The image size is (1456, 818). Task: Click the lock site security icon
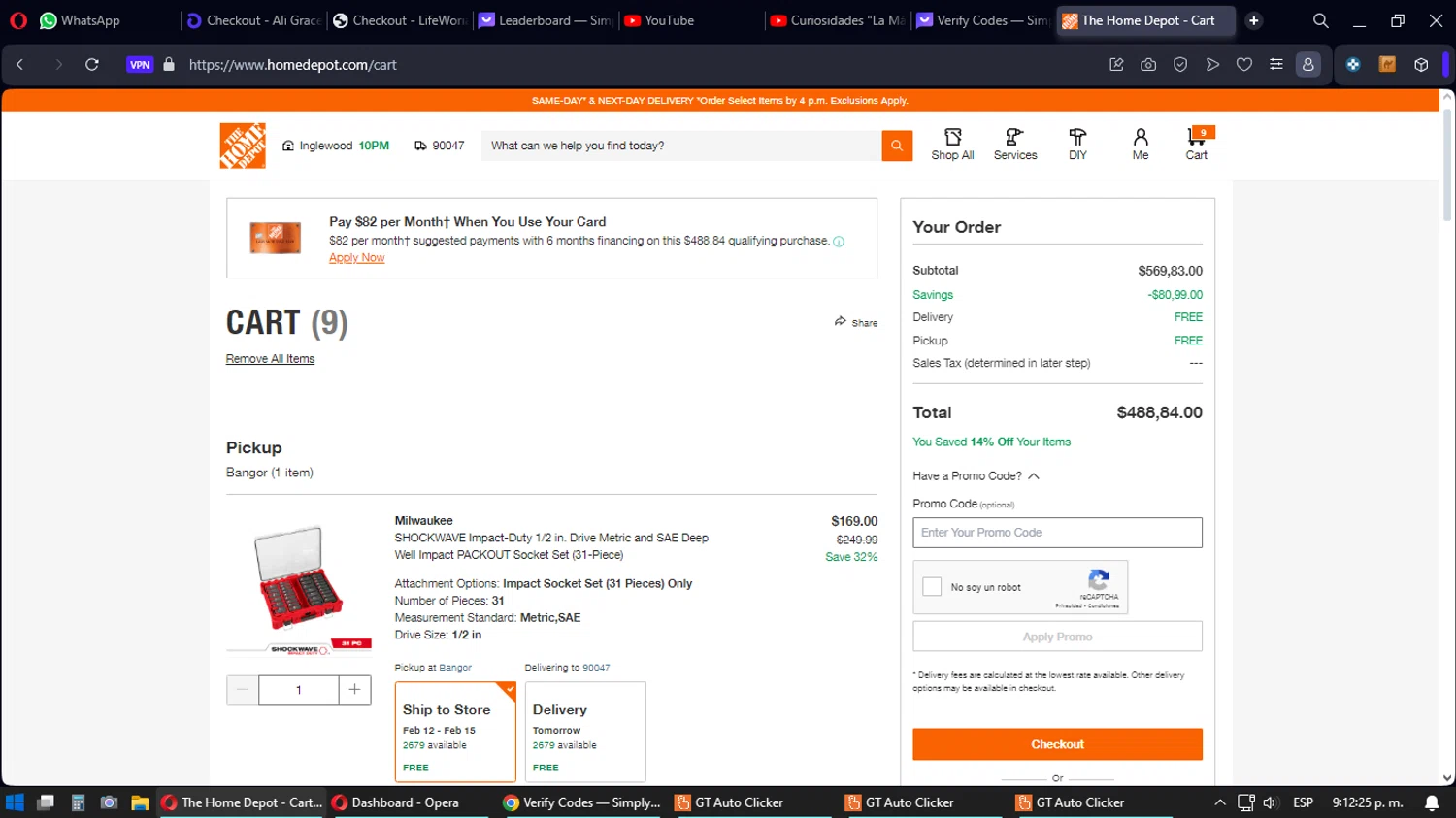tap(169, 65)
